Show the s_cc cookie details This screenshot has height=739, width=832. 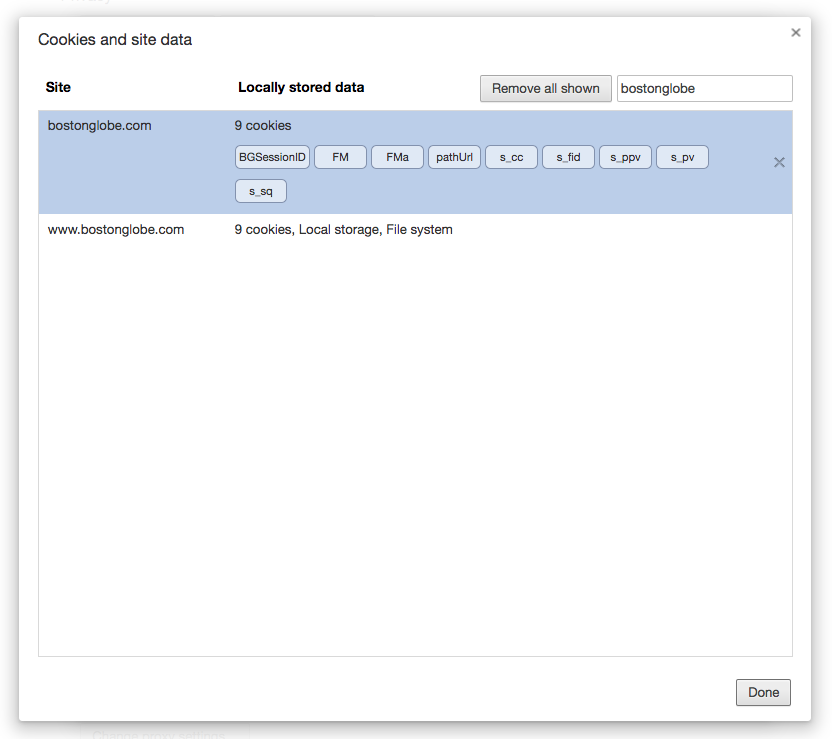512,157
